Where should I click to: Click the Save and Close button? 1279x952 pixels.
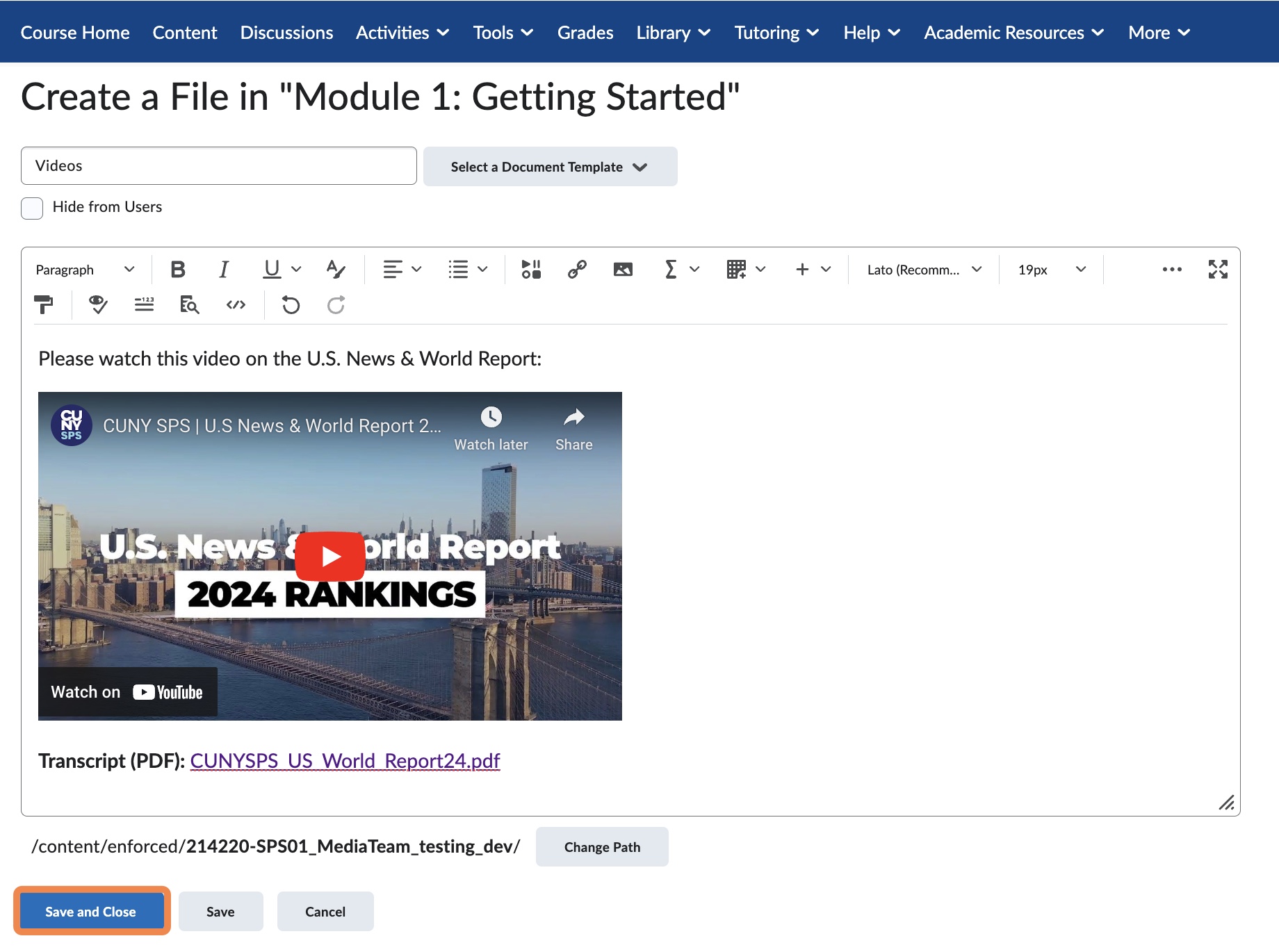[92, 911]
